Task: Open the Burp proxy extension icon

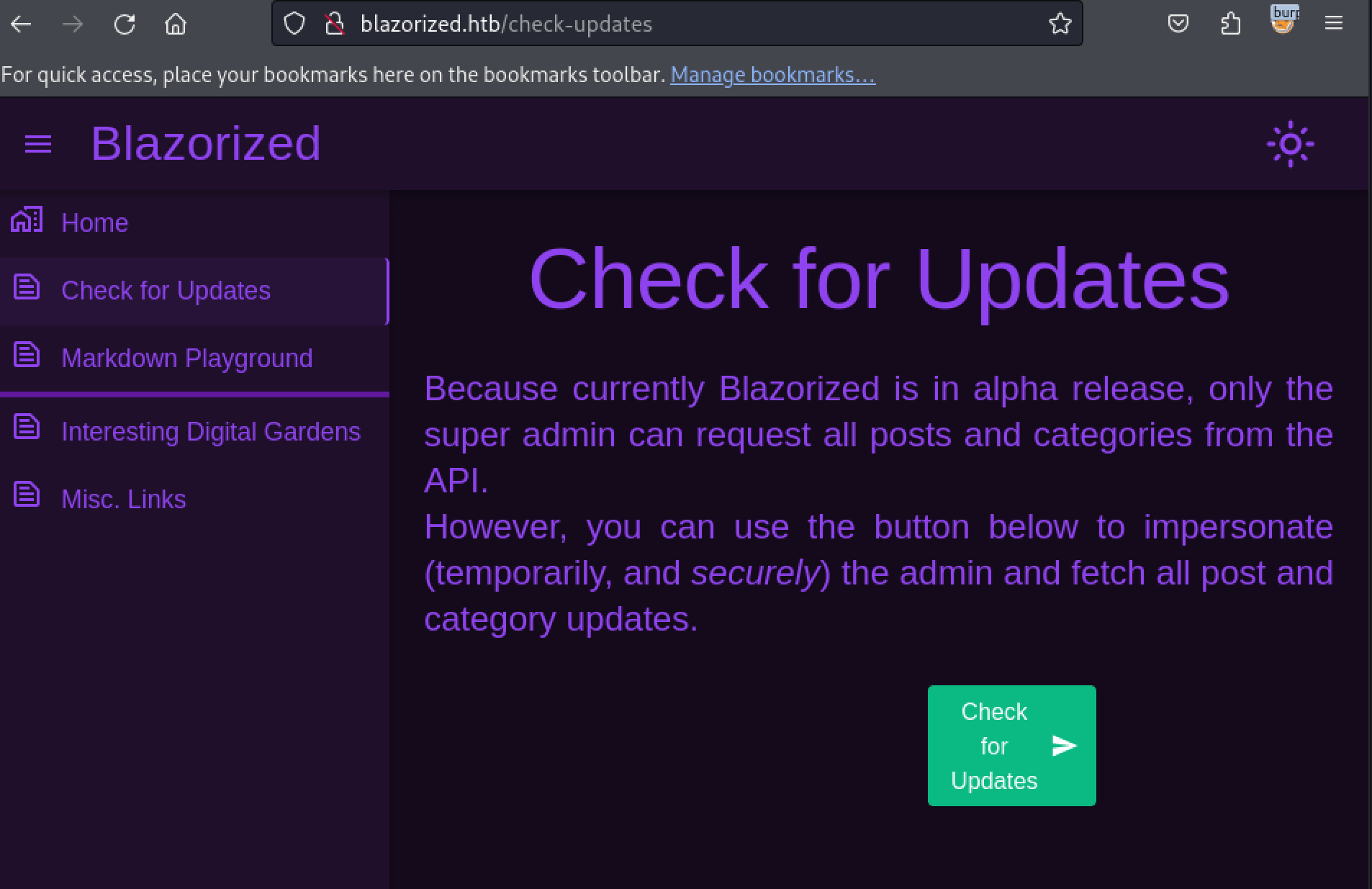Action: pos(1283,22)
